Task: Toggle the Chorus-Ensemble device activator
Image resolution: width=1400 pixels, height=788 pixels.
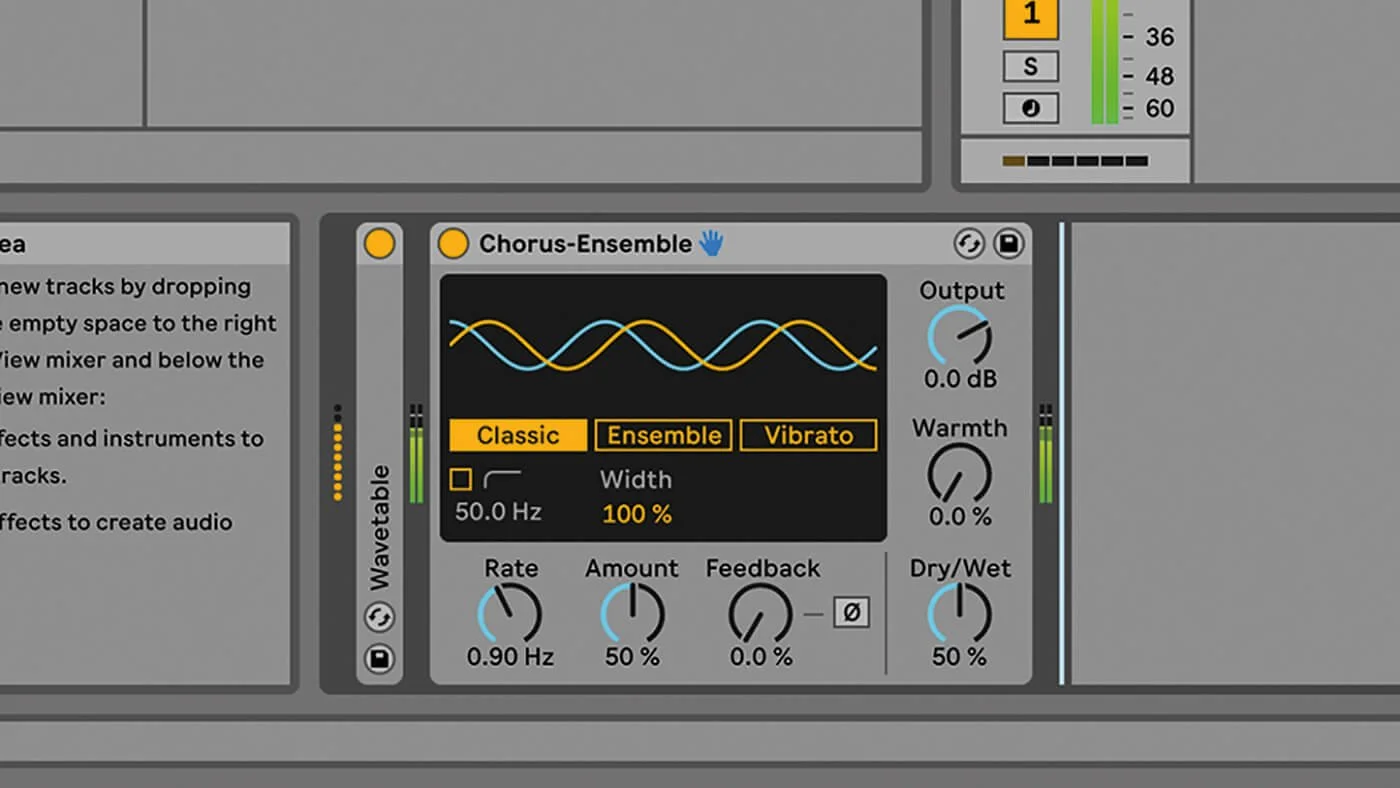Action: coord(453,243)
